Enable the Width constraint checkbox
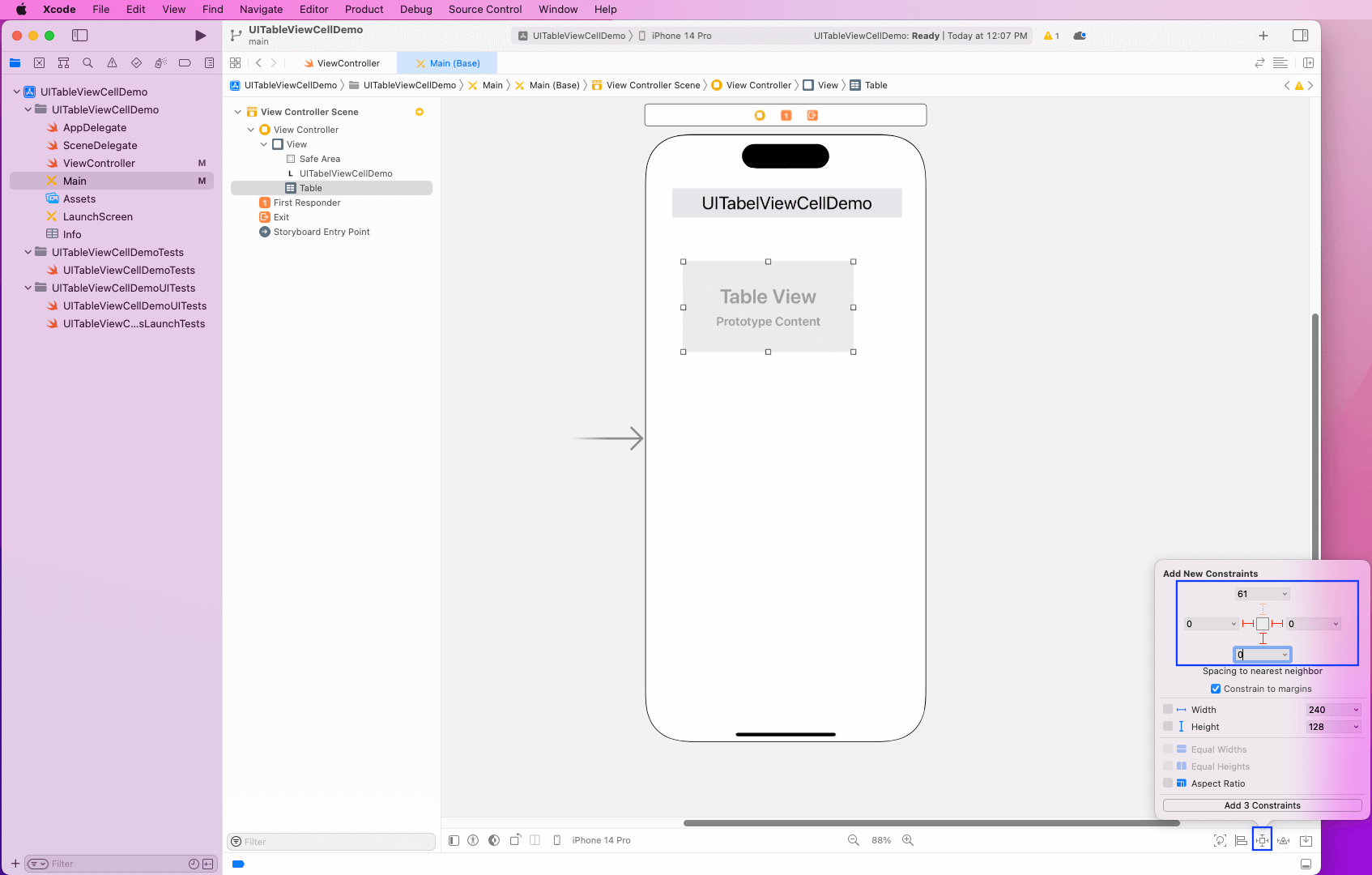This screenshot has height=875, width=1372. tap(1168, 710)
